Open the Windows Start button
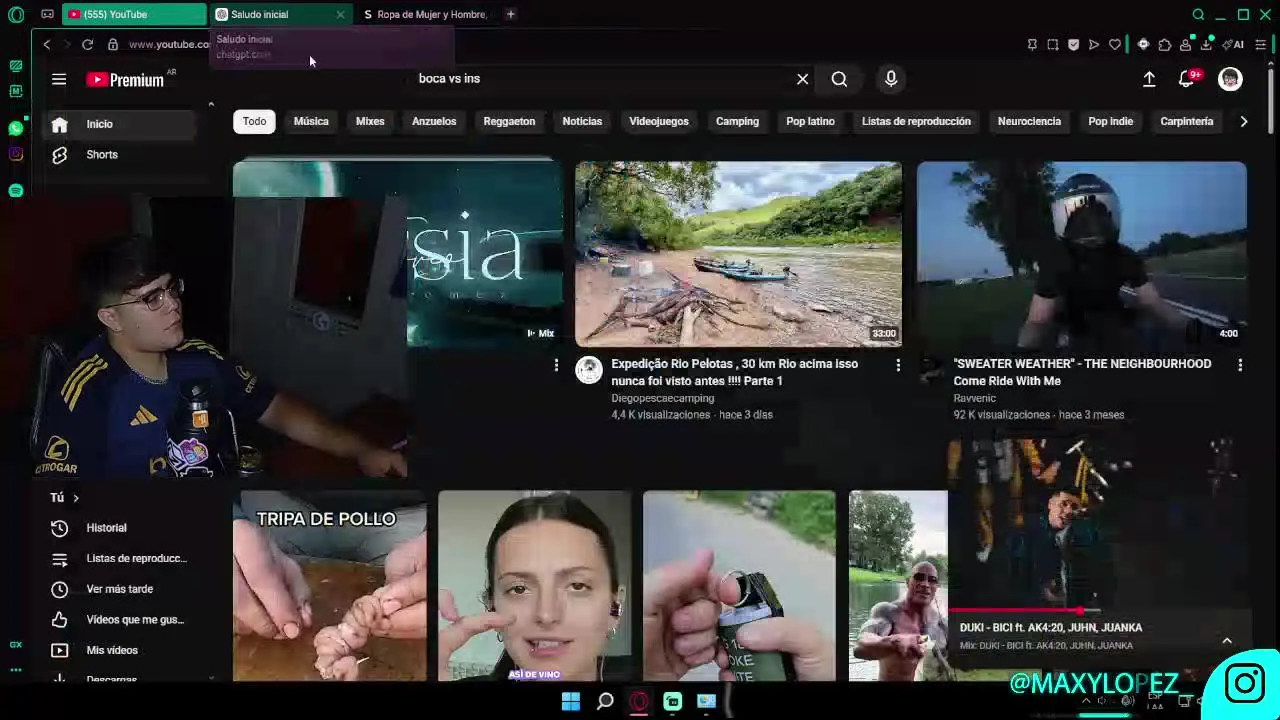 click(x=571, y=702)
